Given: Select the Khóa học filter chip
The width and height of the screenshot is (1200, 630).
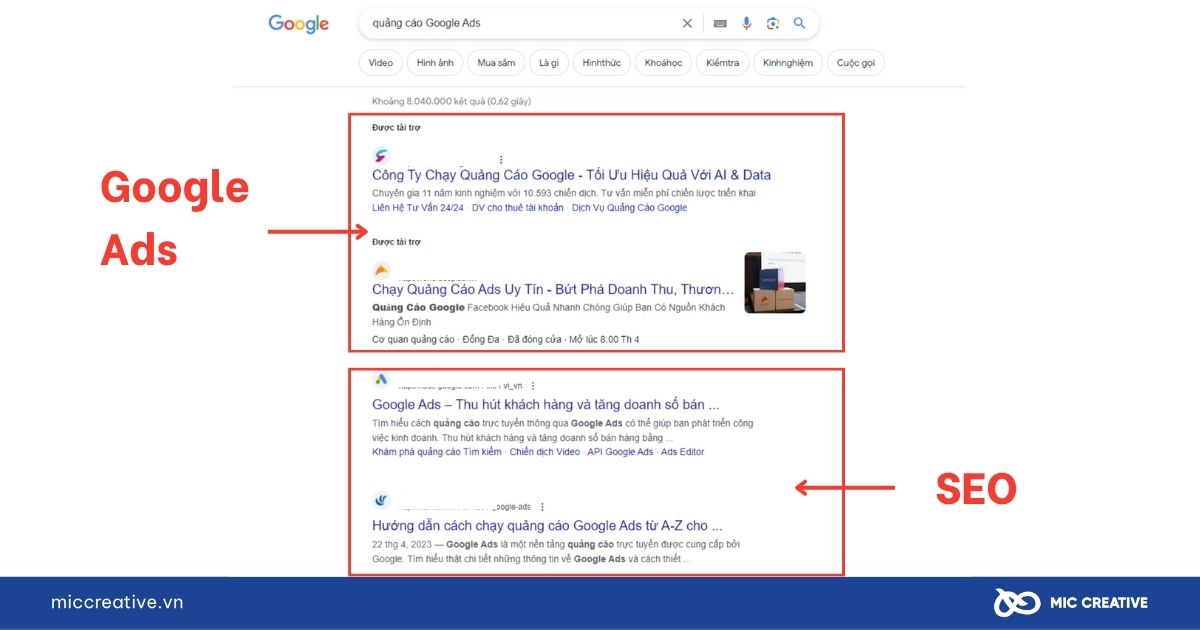Looking at the screenshot, I should click(663, 62).
